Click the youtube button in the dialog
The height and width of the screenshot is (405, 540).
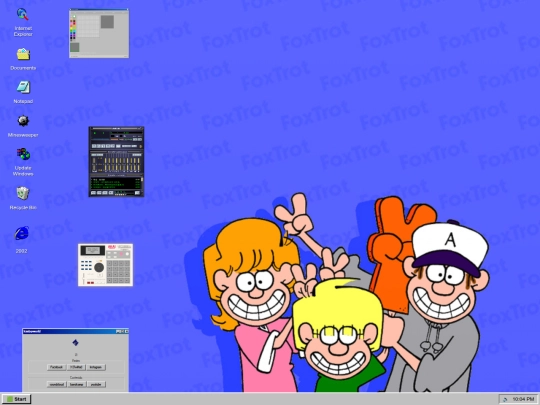pyautogui.click(x=96, y=384)
